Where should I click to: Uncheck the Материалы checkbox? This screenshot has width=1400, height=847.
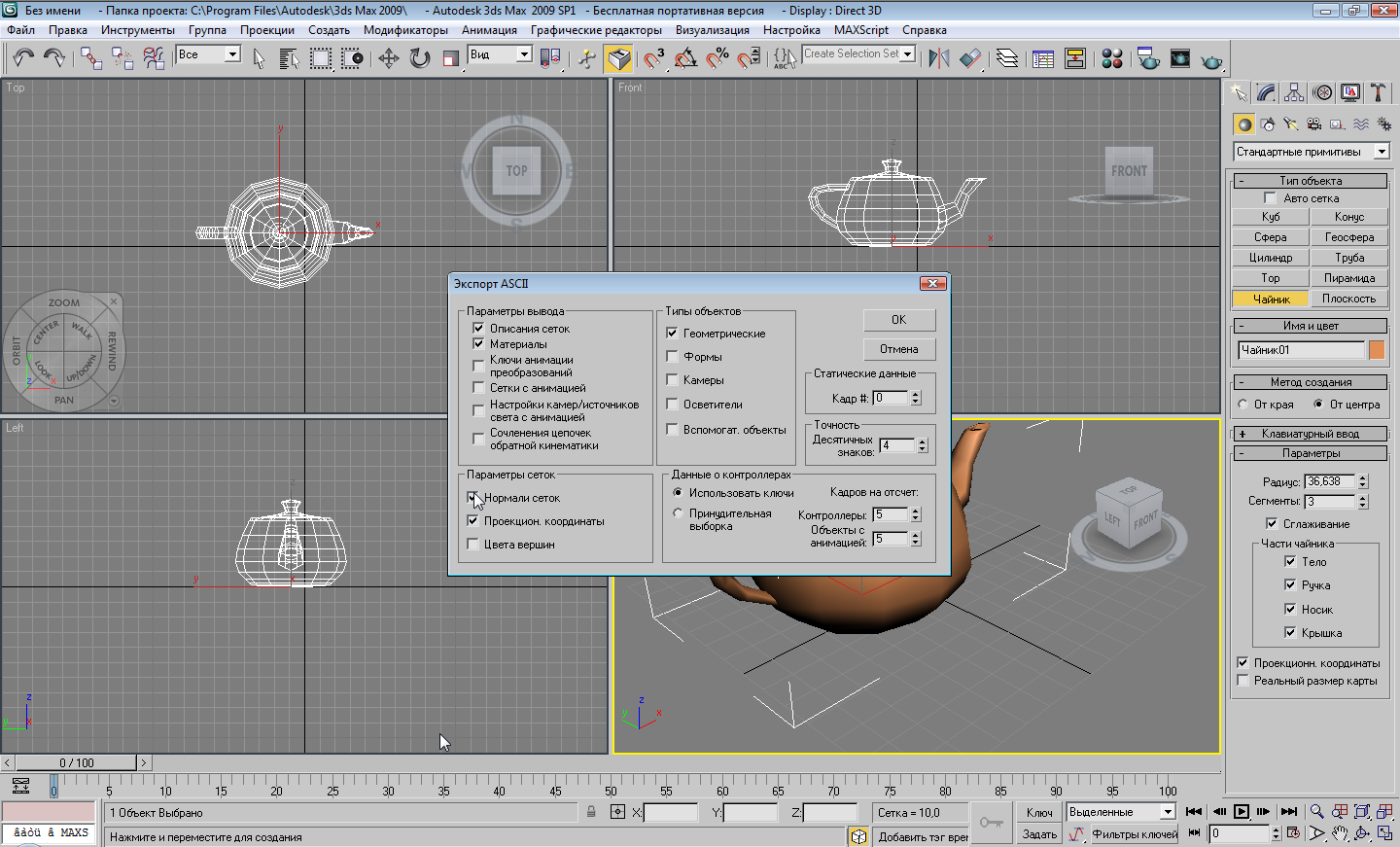click(x=478, y=344)
